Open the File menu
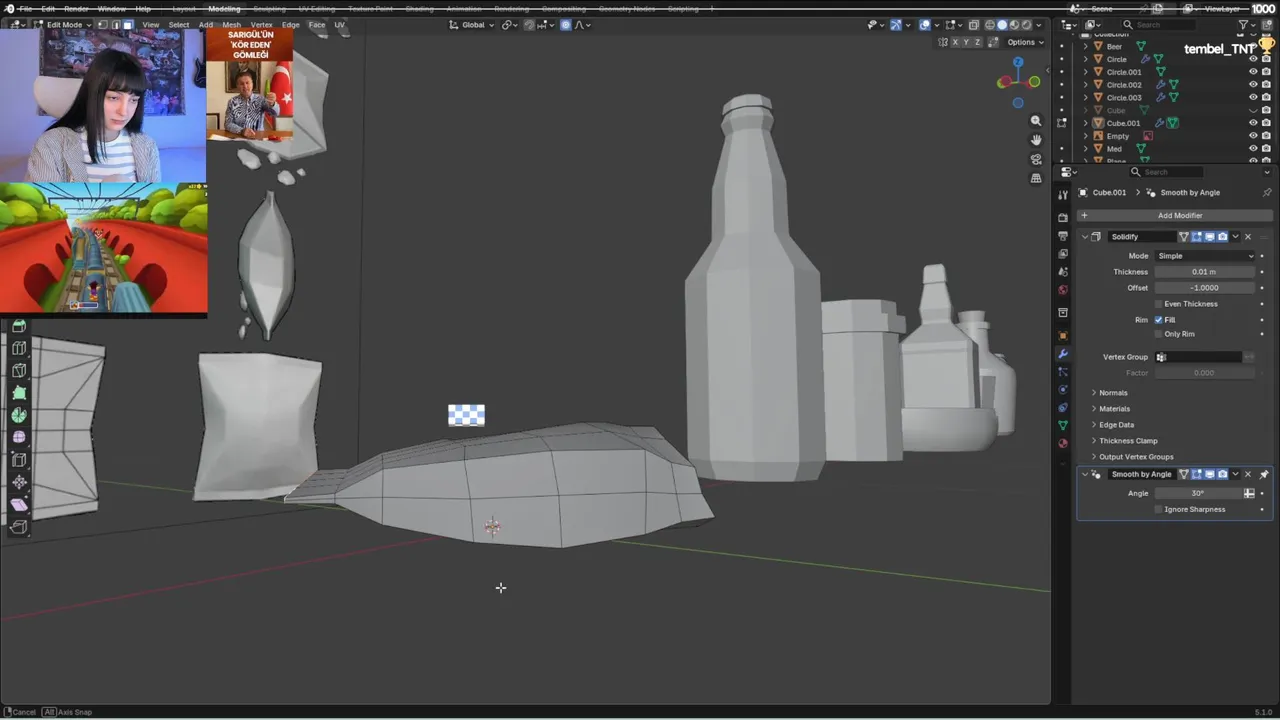The height and width of the screenshot is (720, 1280). pyautogui.click(x=25, y=9)
